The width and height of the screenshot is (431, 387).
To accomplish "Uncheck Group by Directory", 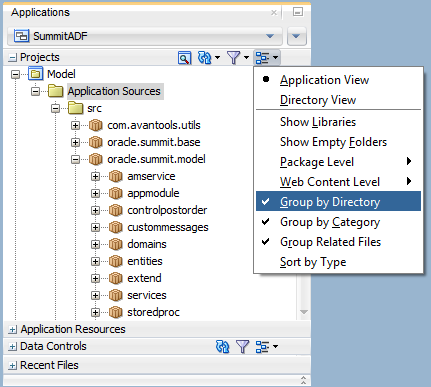I will (x=338, y=201).
